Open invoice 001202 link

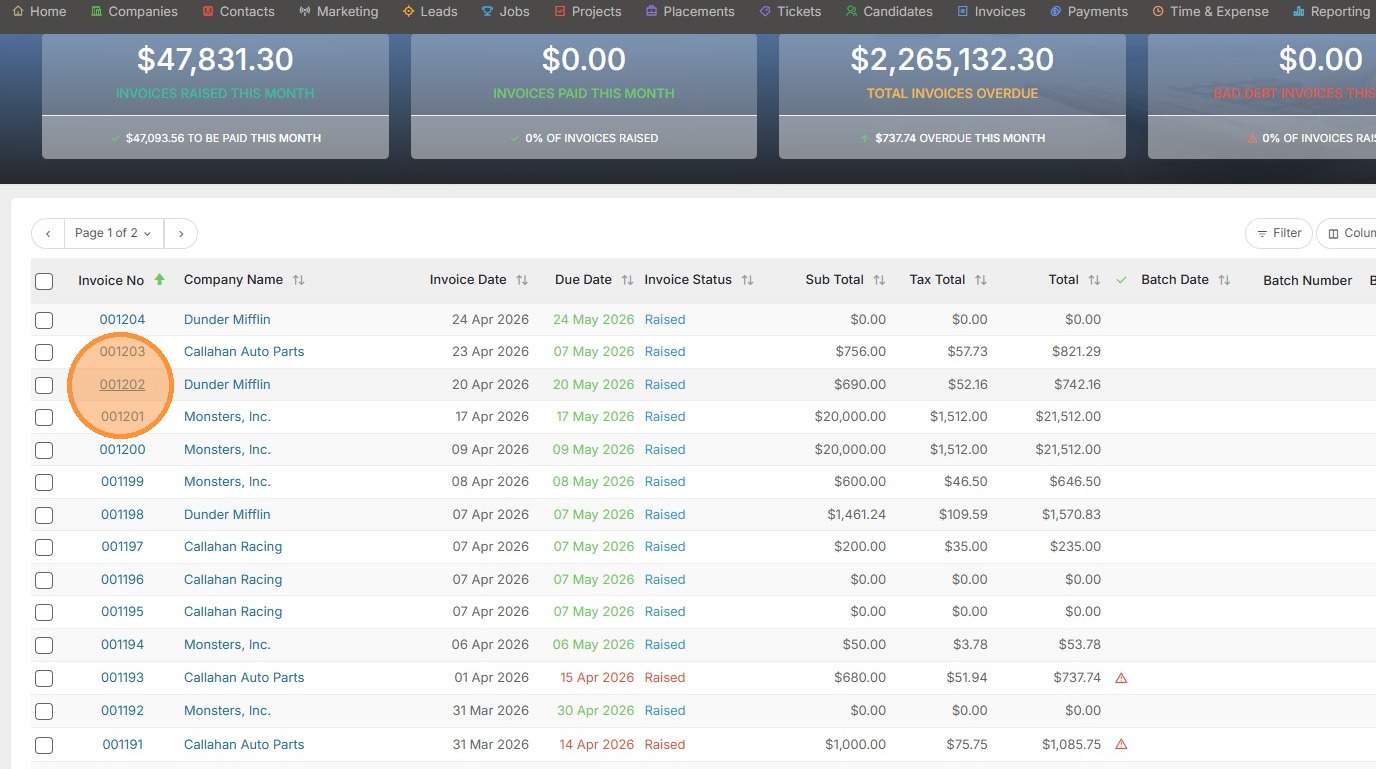pyautogui.click(x=122, y=385)
